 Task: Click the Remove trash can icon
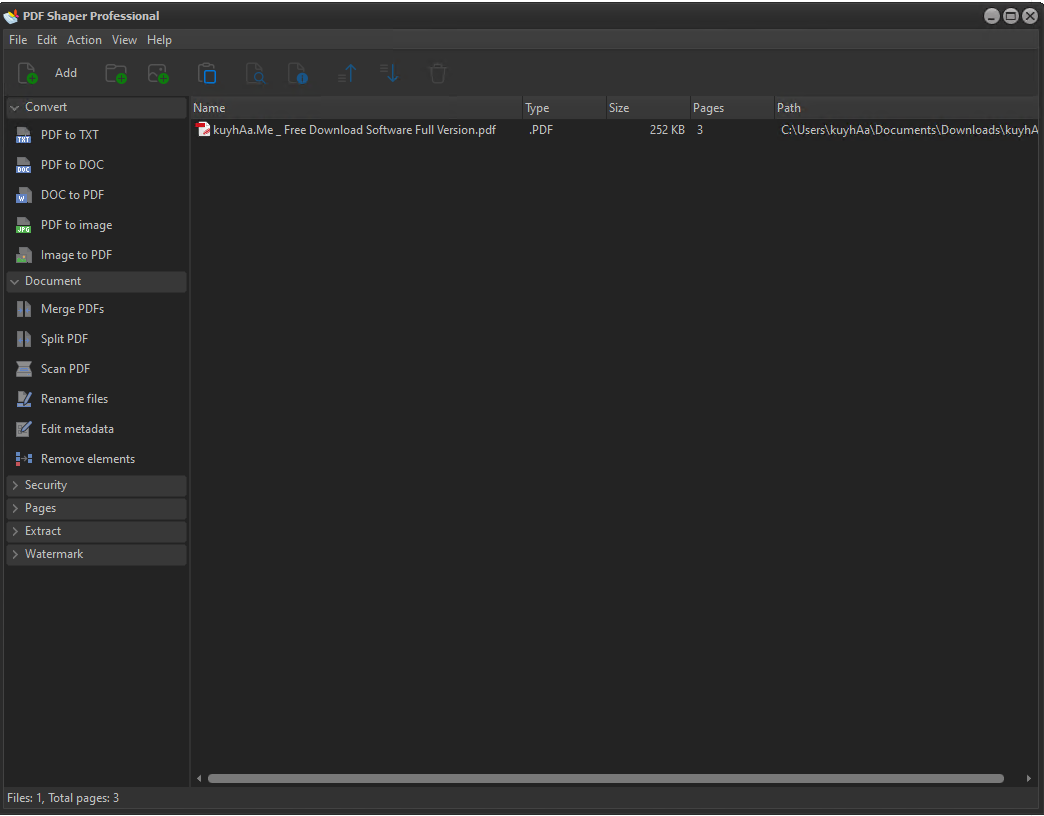coord(437,73)
